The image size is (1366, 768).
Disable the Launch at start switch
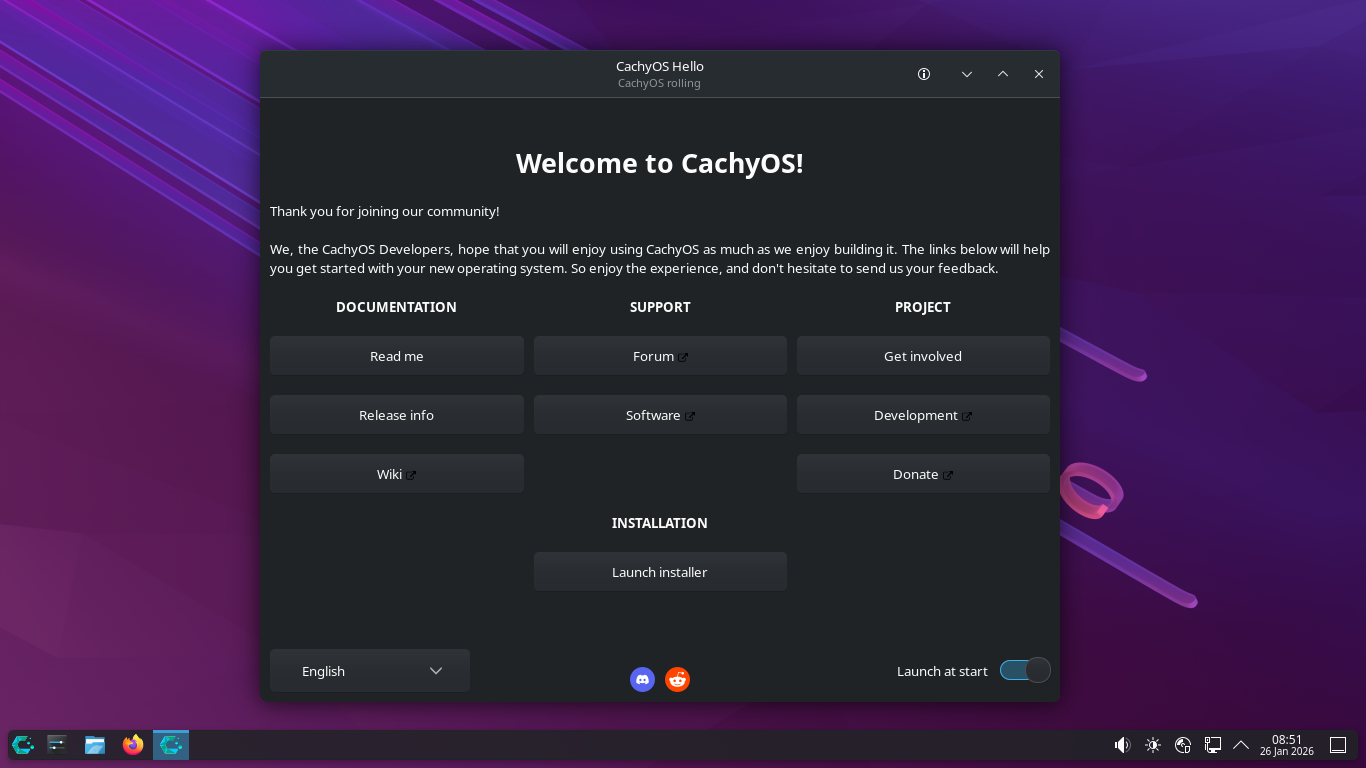pos(1025,670)
